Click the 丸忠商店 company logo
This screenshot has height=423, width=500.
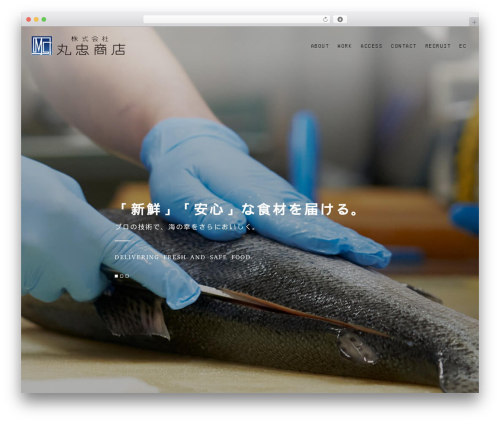[x=78, y=45]
